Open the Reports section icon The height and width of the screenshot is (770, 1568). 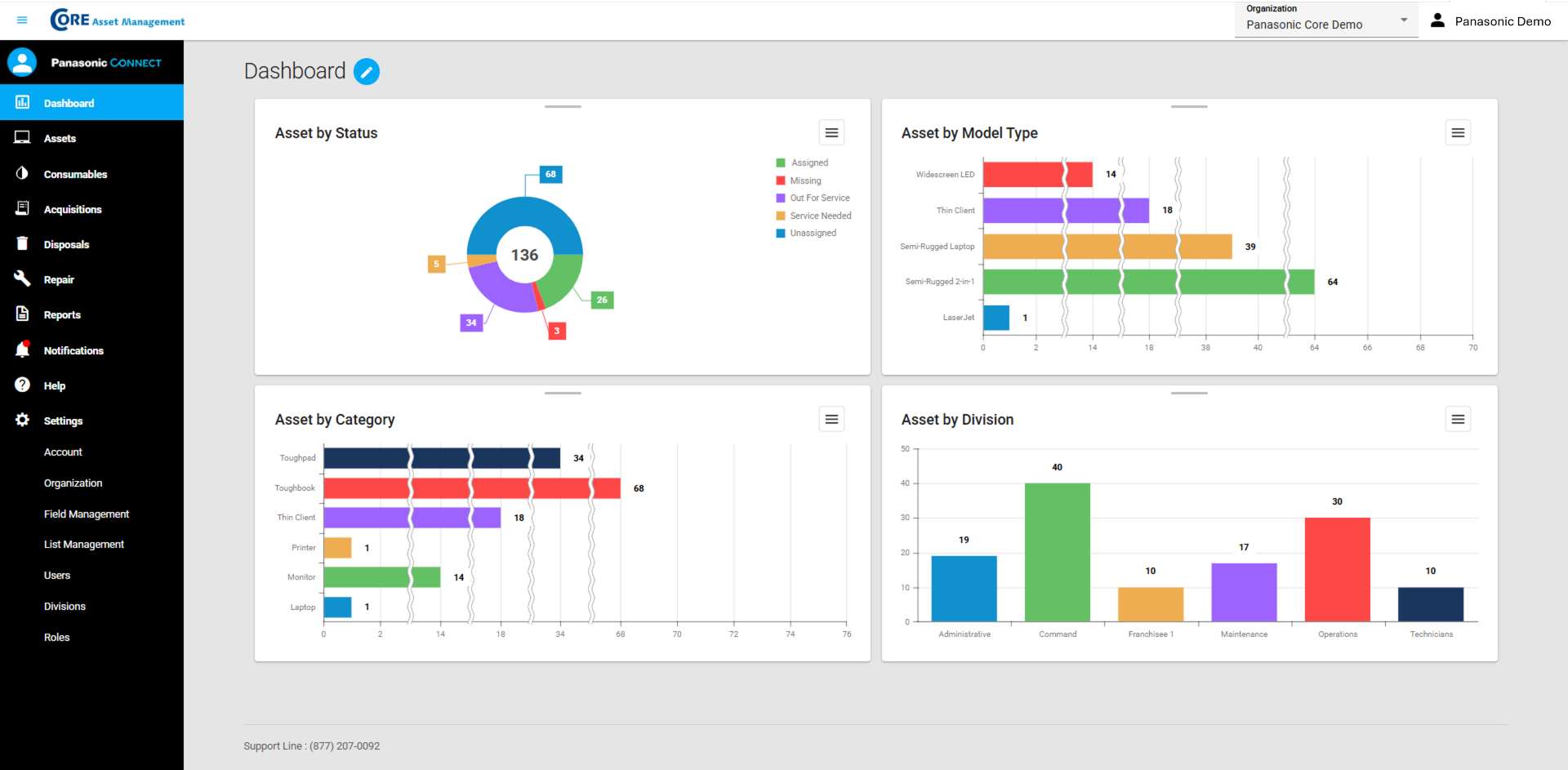point(22,314)
